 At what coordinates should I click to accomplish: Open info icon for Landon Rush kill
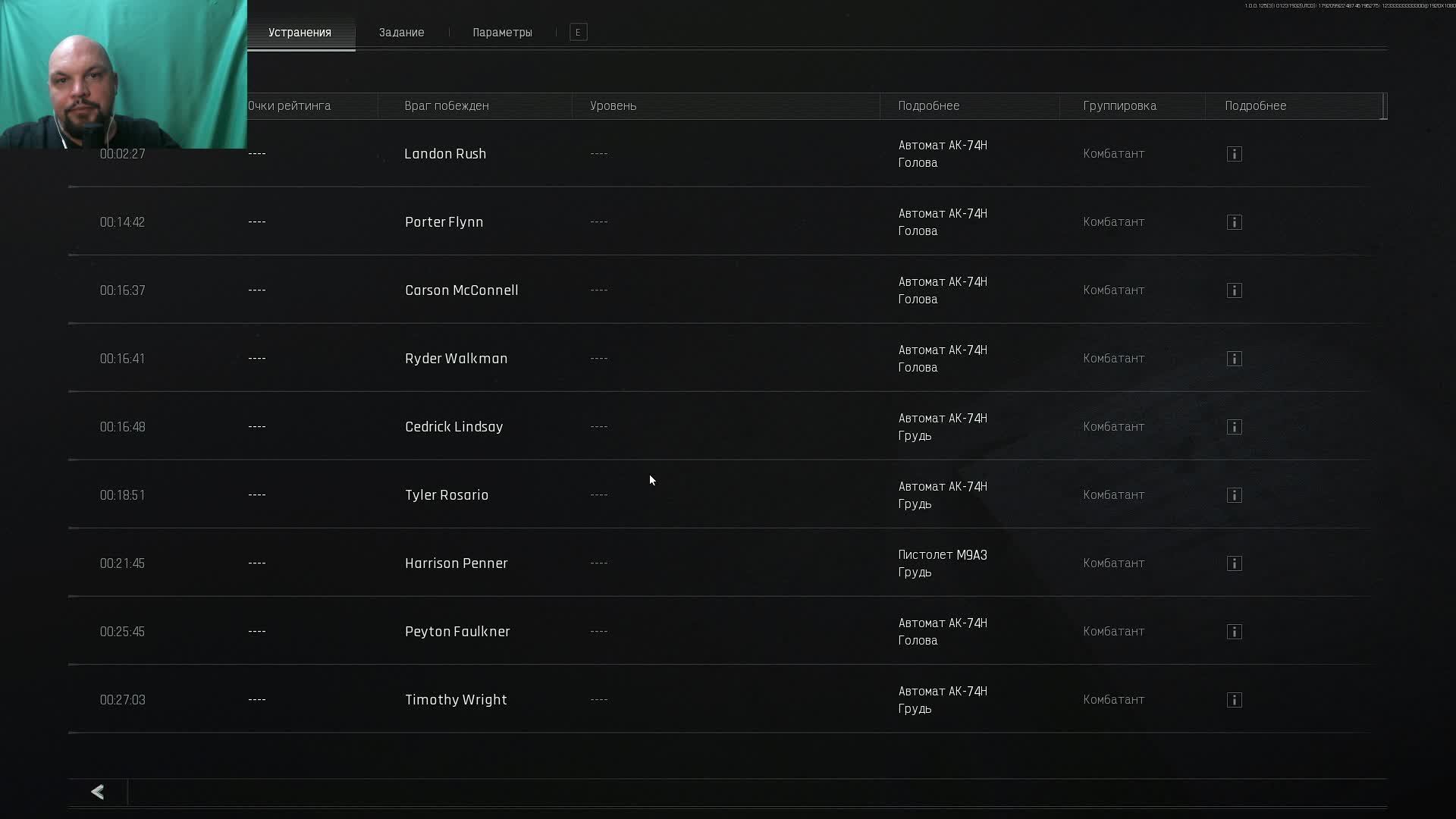pos(1234,154)
